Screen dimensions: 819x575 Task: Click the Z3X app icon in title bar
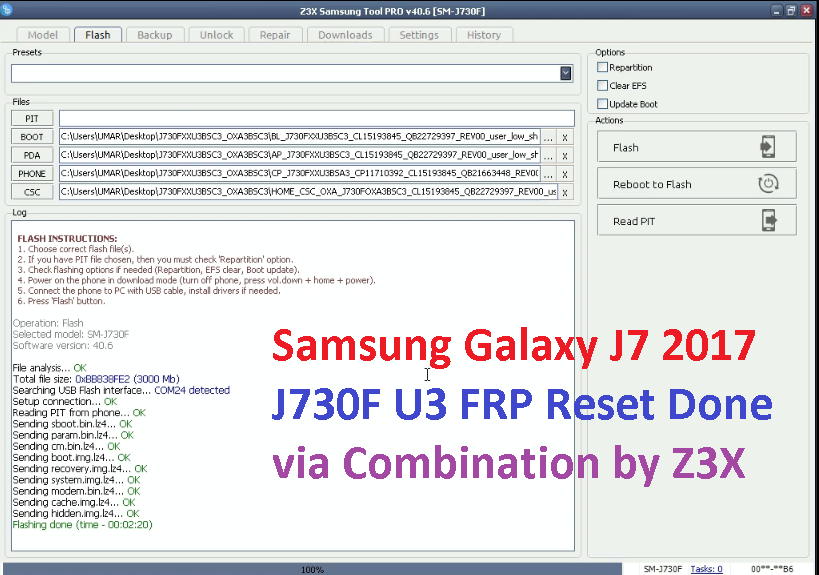point(6,9)
